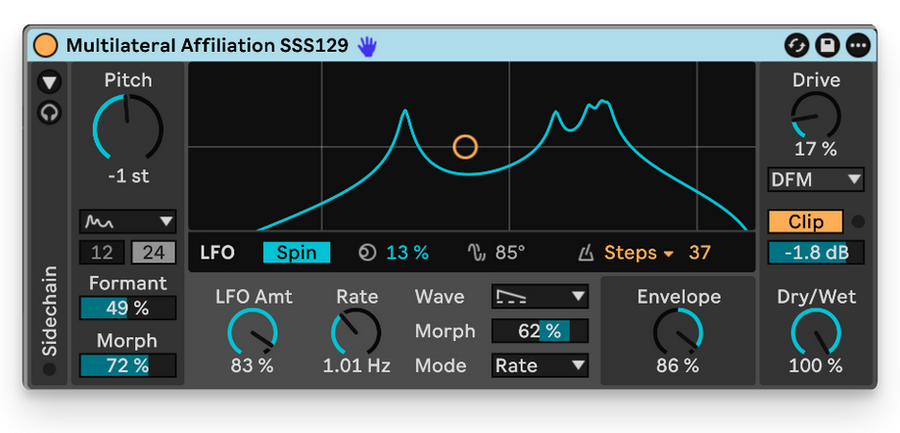The image size is (900, 433).
Task: Click the -1 st pitch value
Action: pyautogui.click(x=128, y=176)
